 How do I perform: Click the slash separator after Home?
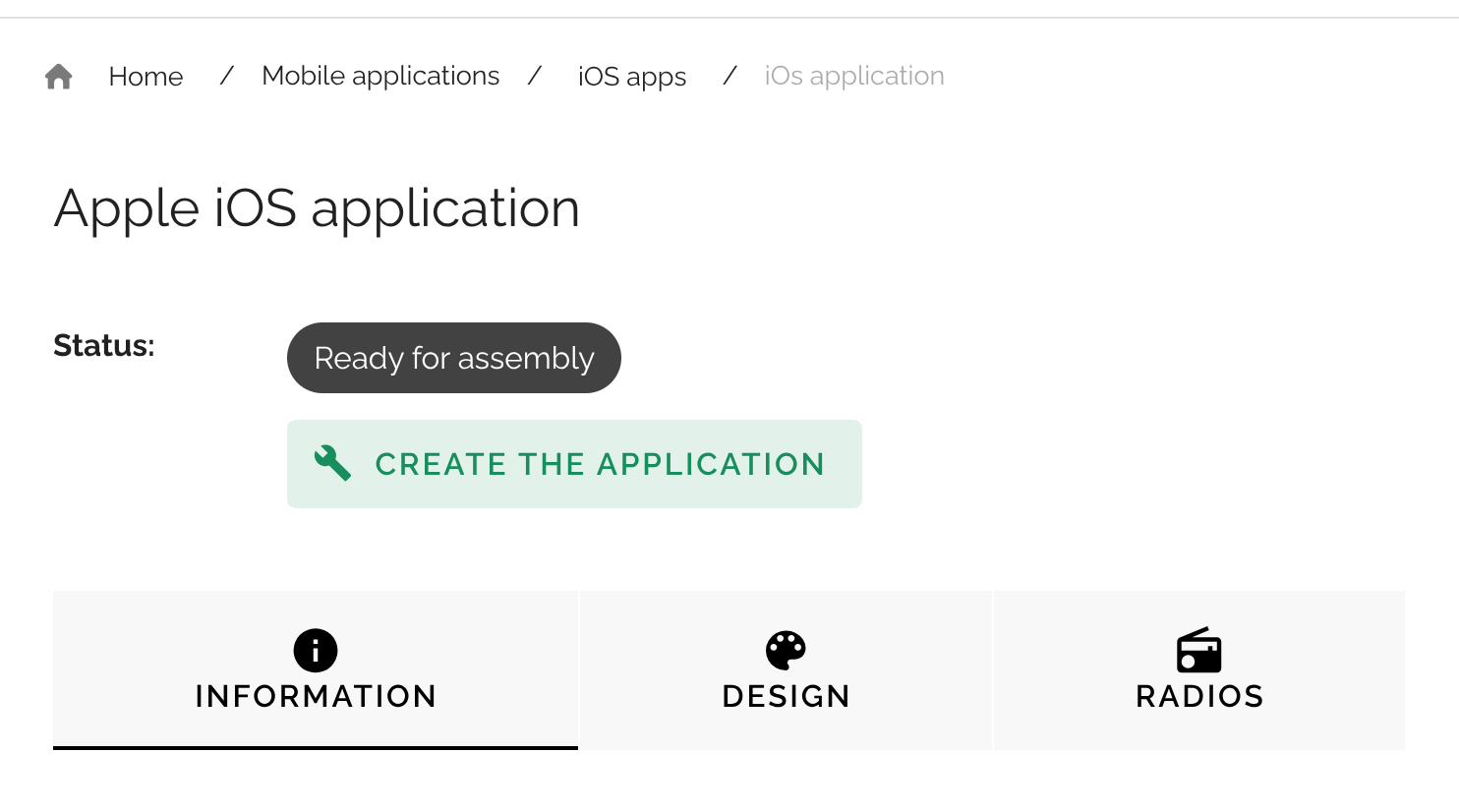(226, 76)
